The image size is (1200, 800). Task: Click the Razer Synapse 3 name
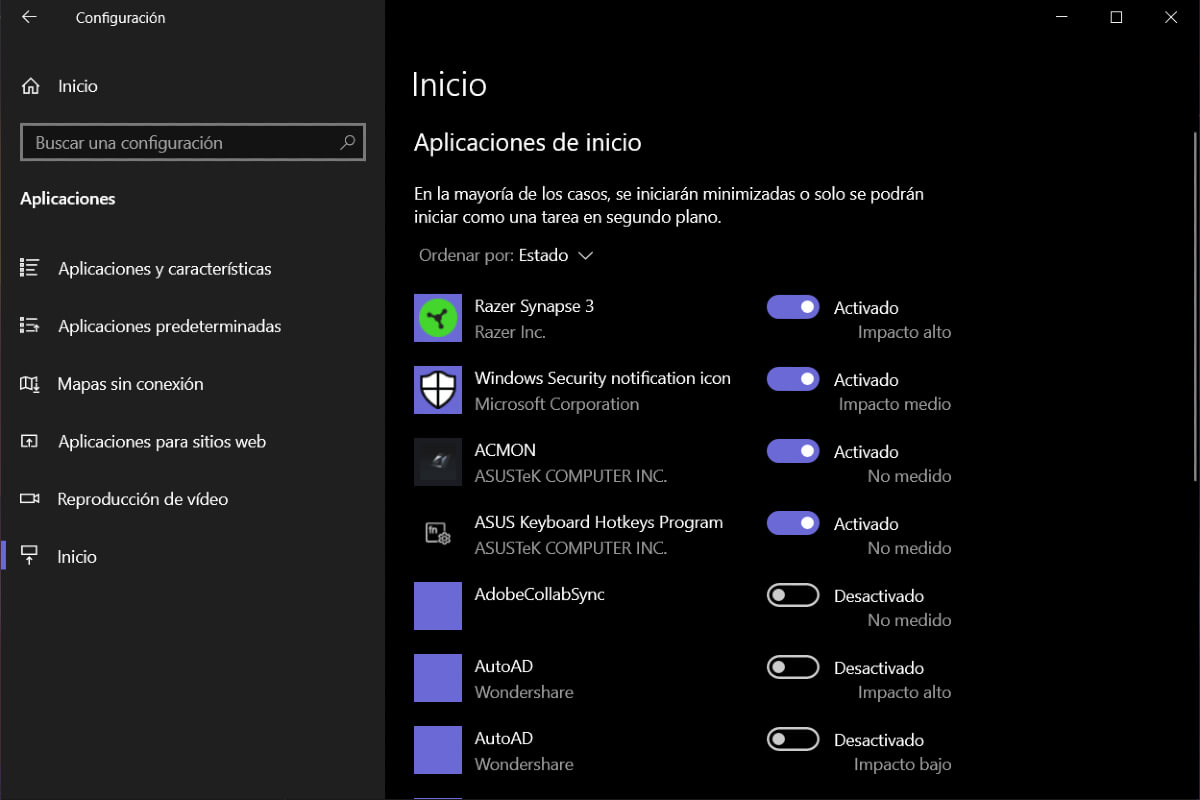534,306
